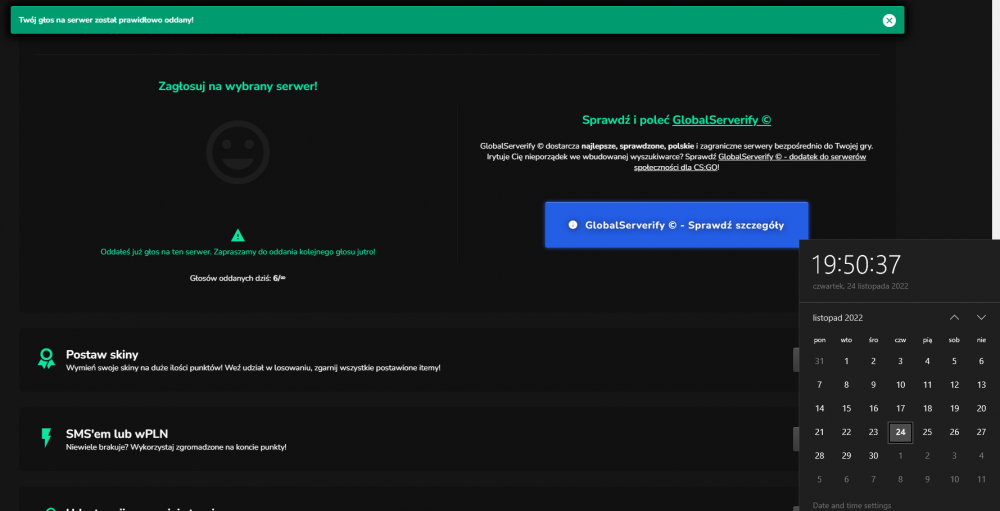Select October 31 in calendar
The height and width of the screenshot is (511, 1000).
820,361
